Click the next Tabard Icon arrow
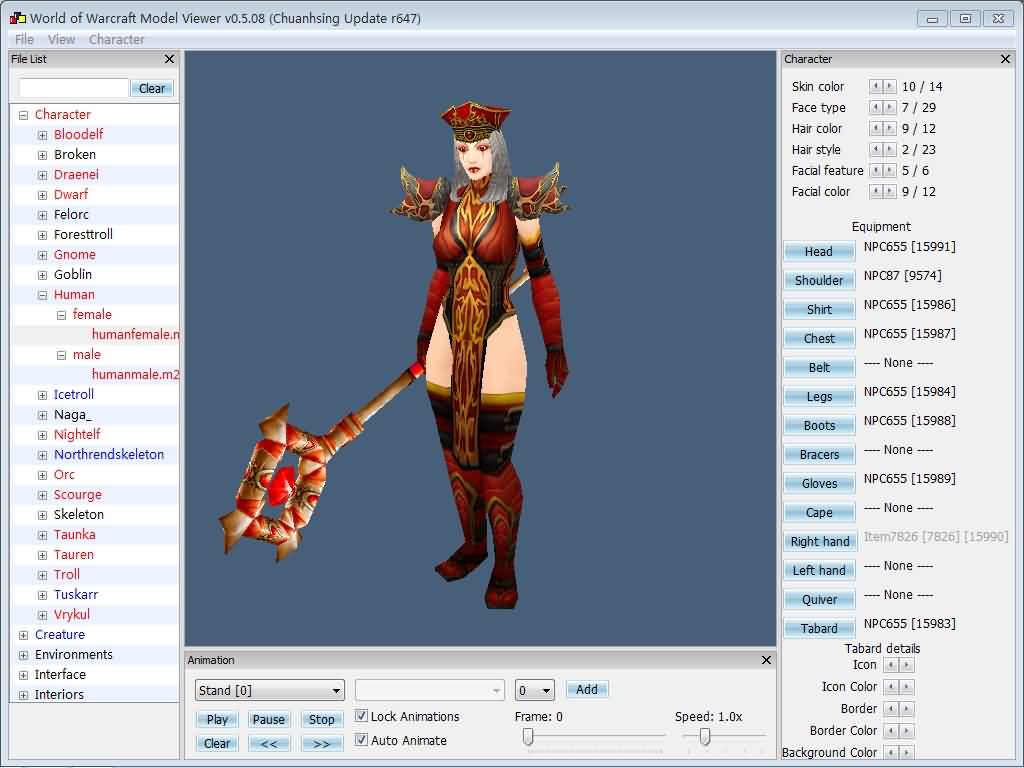The image size is (1024, 768). [x=906, y=665]
